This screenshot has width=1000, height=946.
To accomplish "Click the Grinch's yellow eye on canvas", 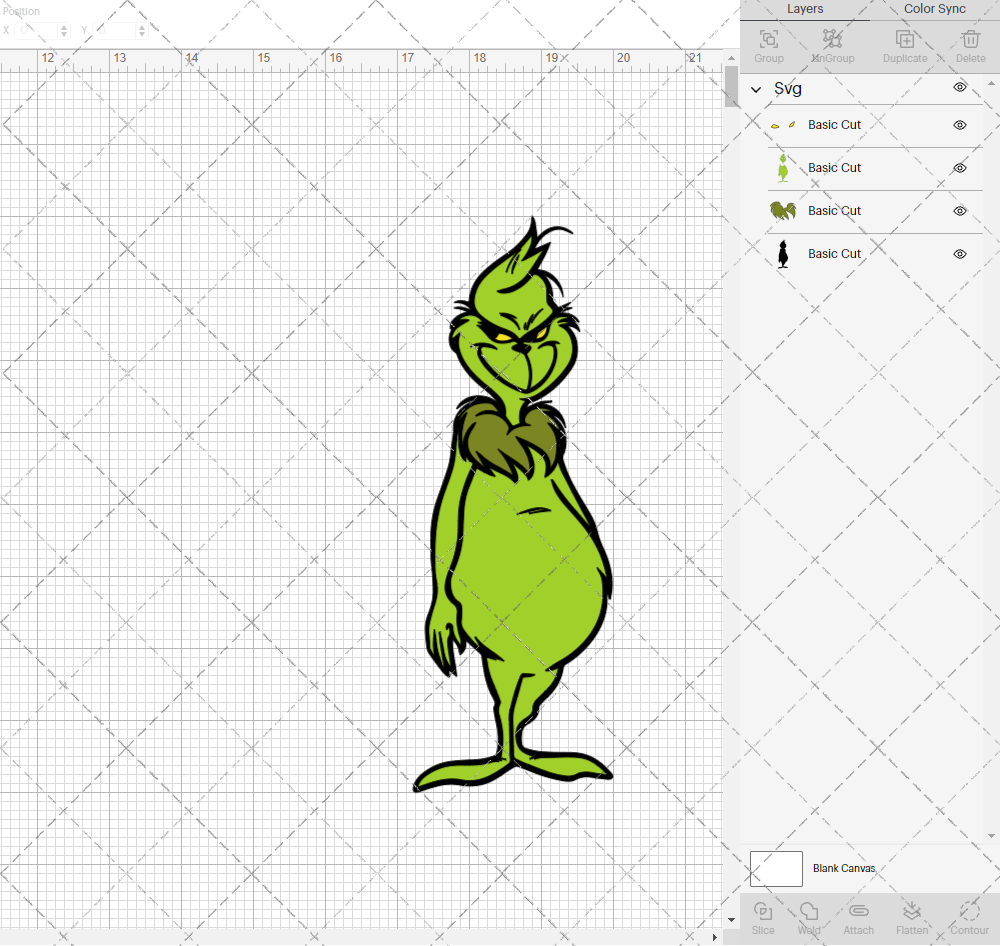I will click(501, 336).
